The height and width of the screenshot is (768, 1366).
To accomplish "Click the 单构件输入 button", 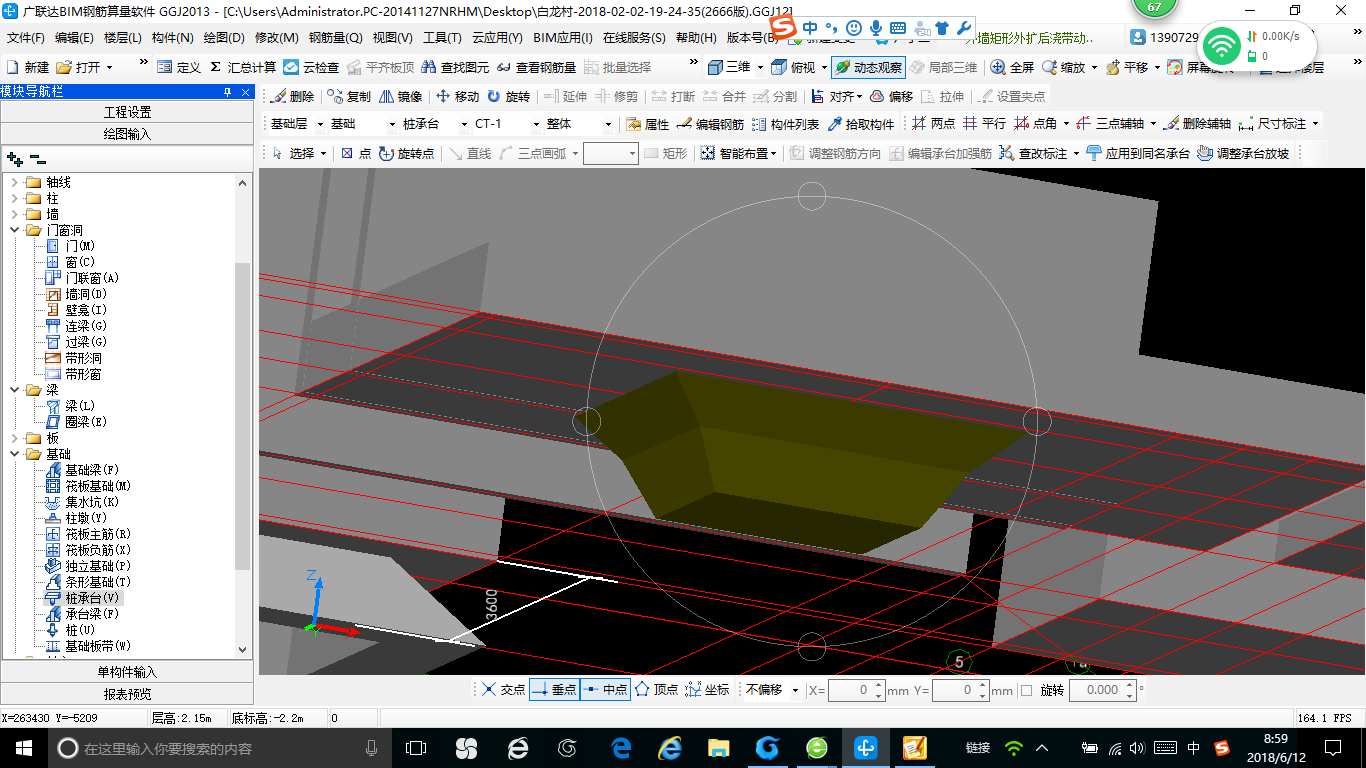I will click(127, 672).
